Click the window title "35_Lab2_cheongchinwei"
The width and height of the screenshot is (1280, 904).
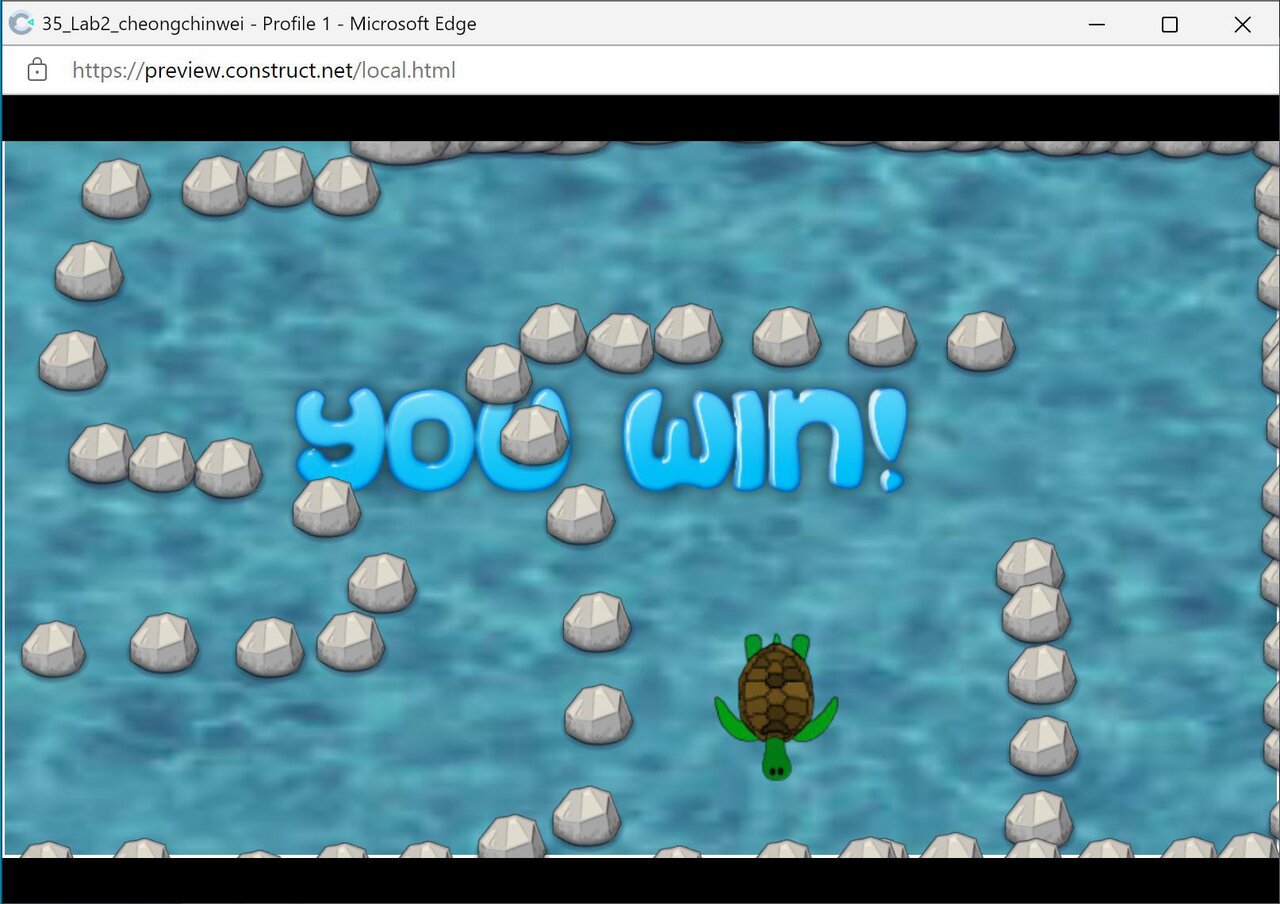143,23
